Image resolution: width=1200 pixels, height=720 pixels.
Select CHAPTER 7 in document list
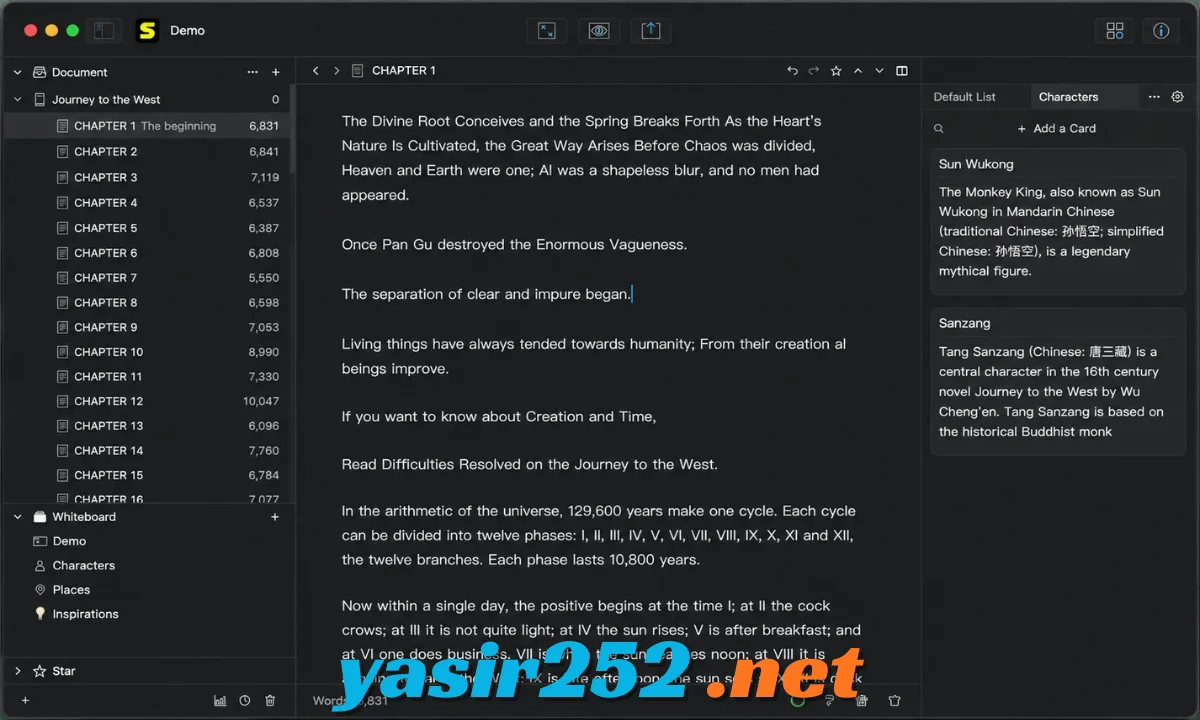click(x=147, y=277)
